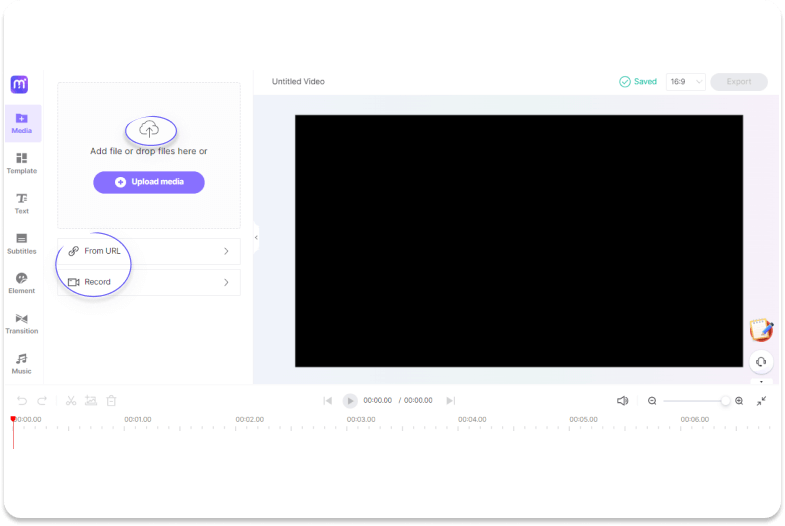Click the Untitled Video title

tap(298, 82)
